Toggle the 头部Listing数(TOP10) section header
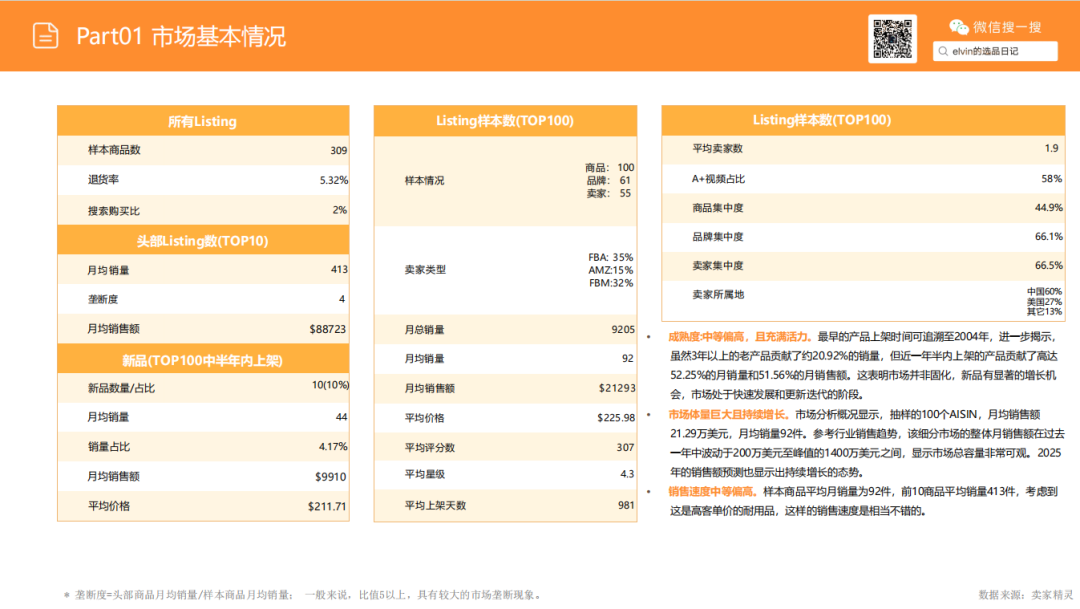Image resolution: width=1080 pixels, height=609 pixels. [x=203, y=240]
